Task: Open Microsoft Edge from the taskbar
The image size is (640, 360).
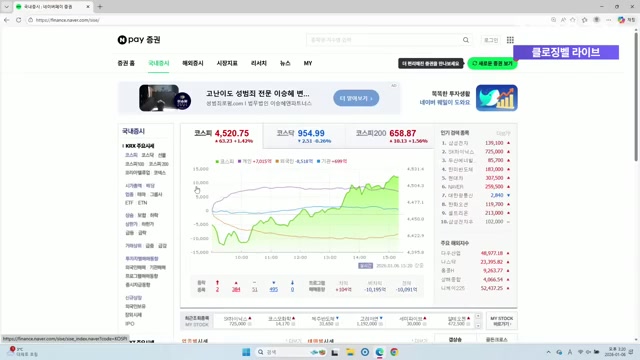Action: click(380, 352)
